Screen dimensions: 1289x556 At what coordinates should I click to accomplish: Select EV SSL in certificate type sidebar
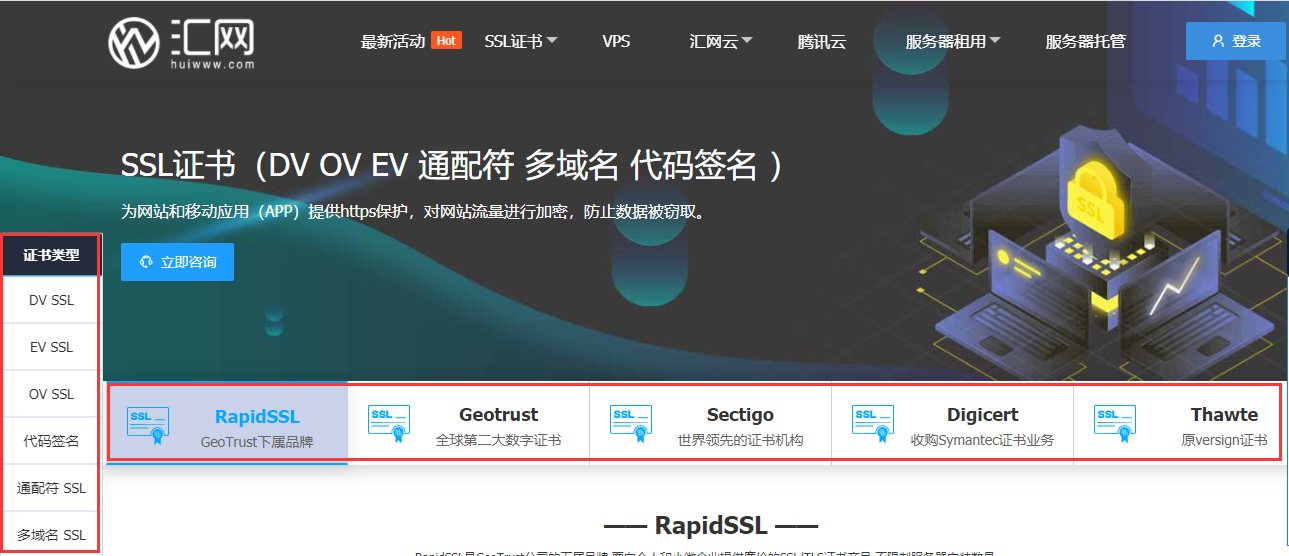[51, 347]
